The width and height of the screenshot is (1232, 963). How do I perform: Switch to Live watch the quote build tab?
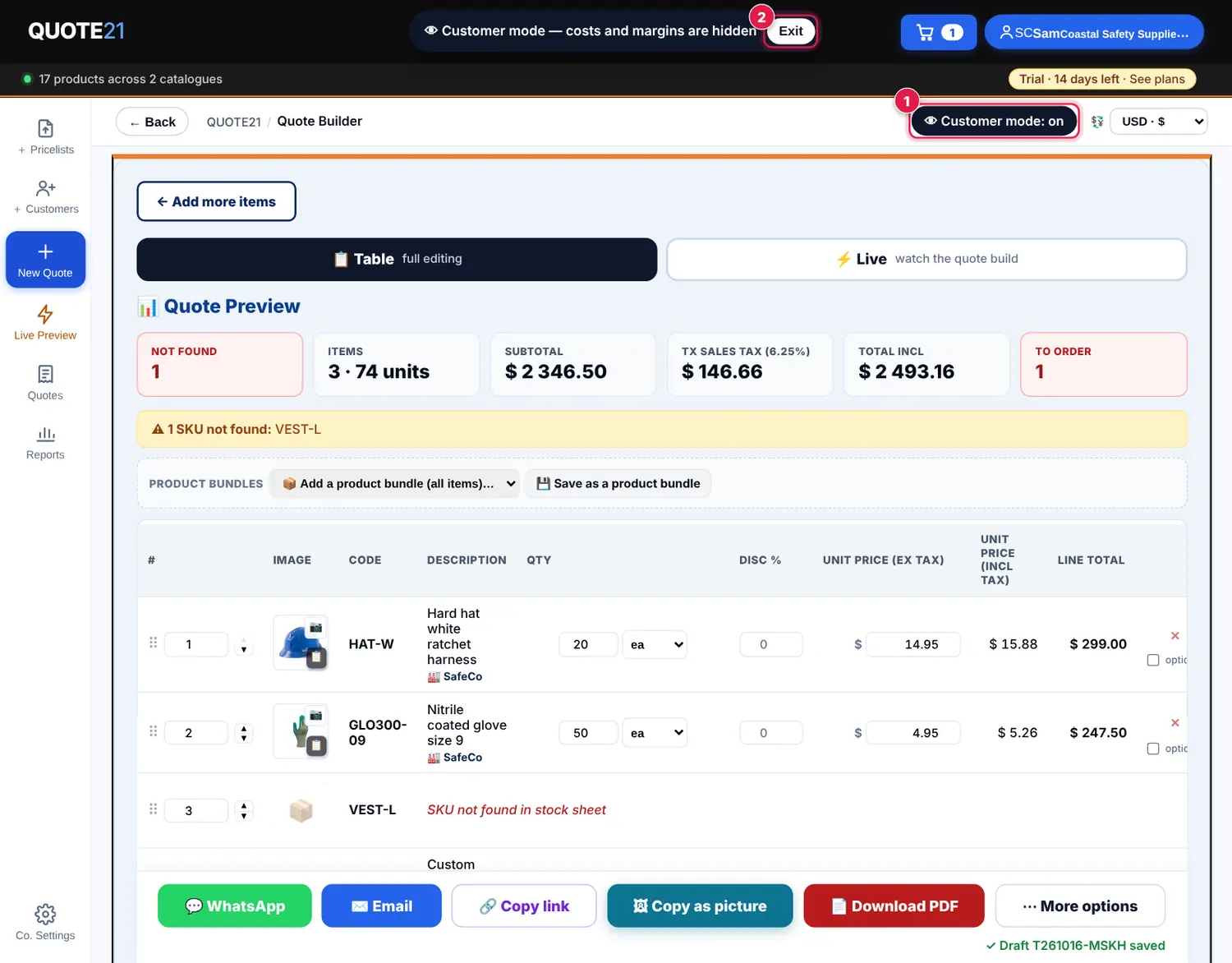tap(926, 260)
